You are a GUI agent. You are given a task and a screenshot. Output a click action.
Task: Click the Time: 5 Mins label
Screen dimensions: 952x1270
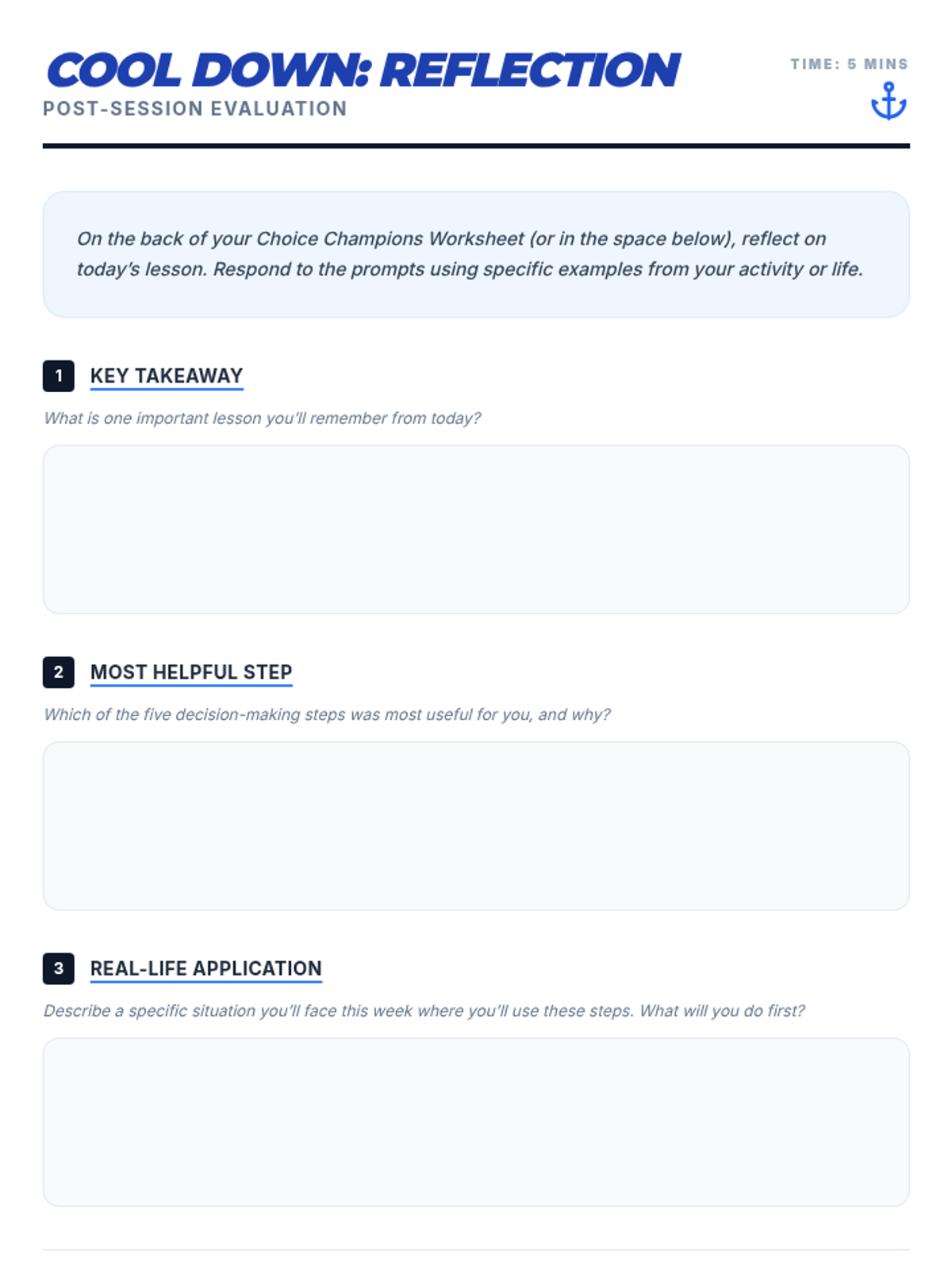[x=849, y=64]
